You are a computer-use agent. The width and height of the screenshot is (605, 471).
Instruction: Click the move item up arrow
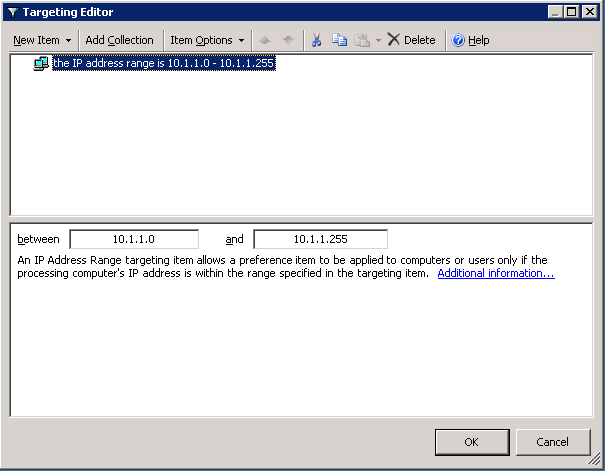(x=266, y=40)
